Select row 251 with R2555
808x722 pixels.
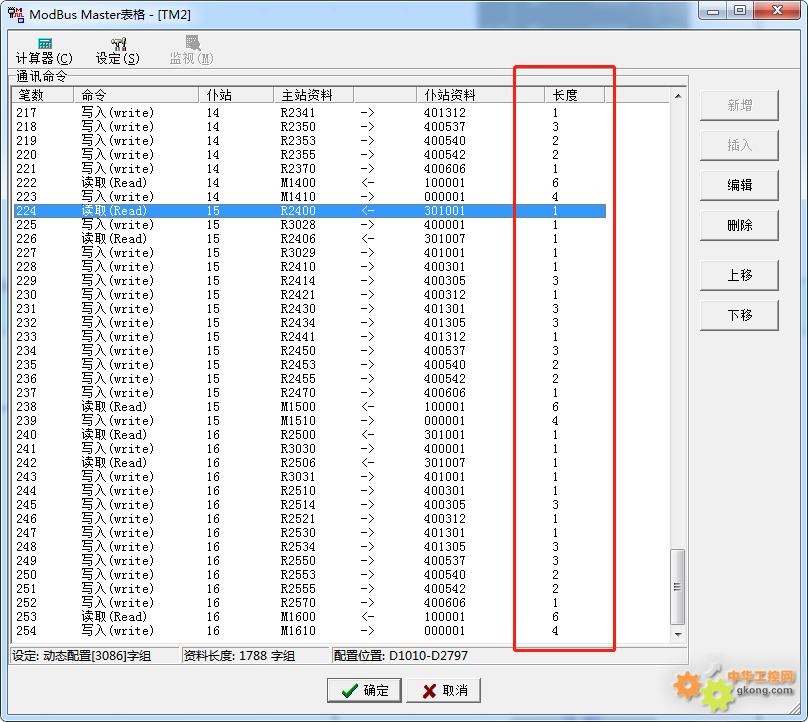[309, 589]
